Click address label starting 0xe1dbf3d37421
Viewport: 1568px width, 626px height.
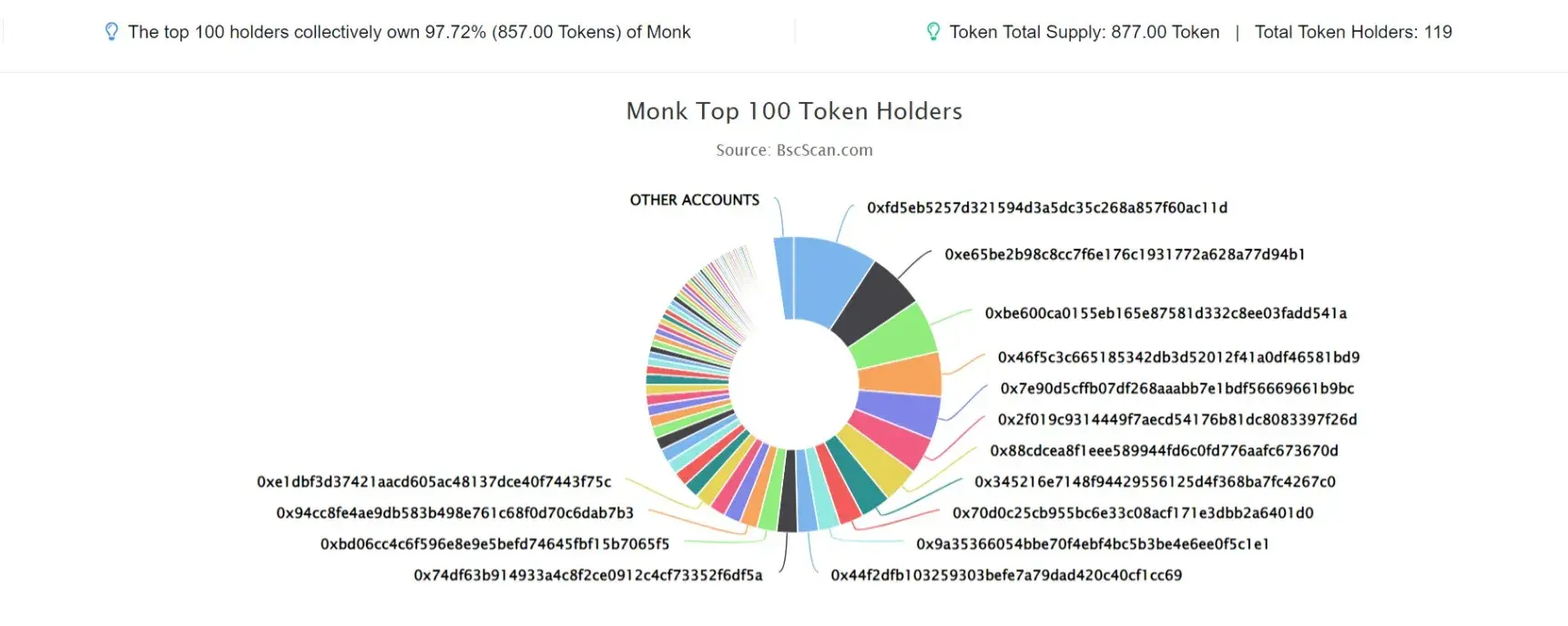[434, 482]
